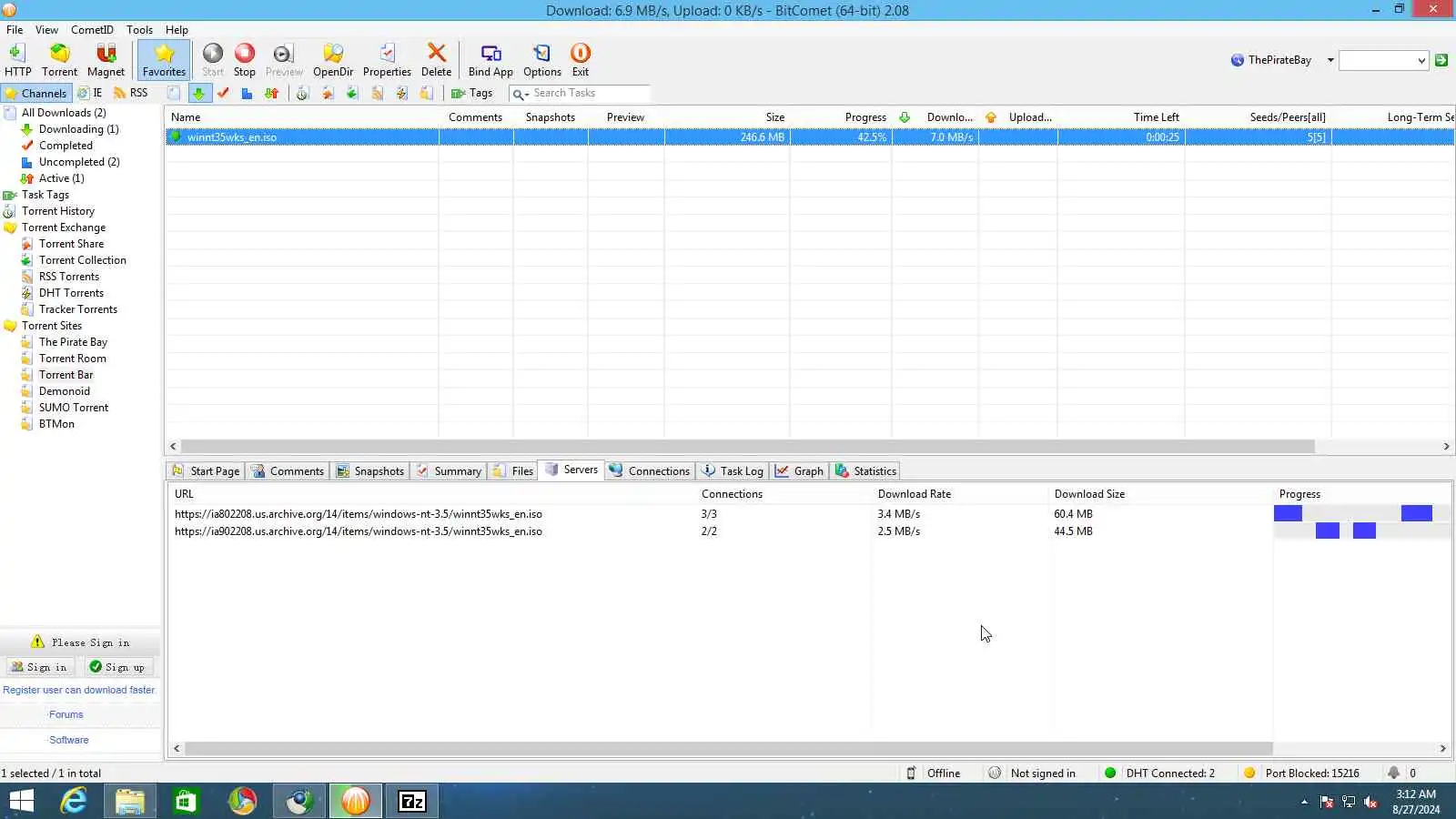This screenshot has height=819, width=1456.
Task: Stop the selected download task
Action: pyautogui.click(x=245, y=60)
